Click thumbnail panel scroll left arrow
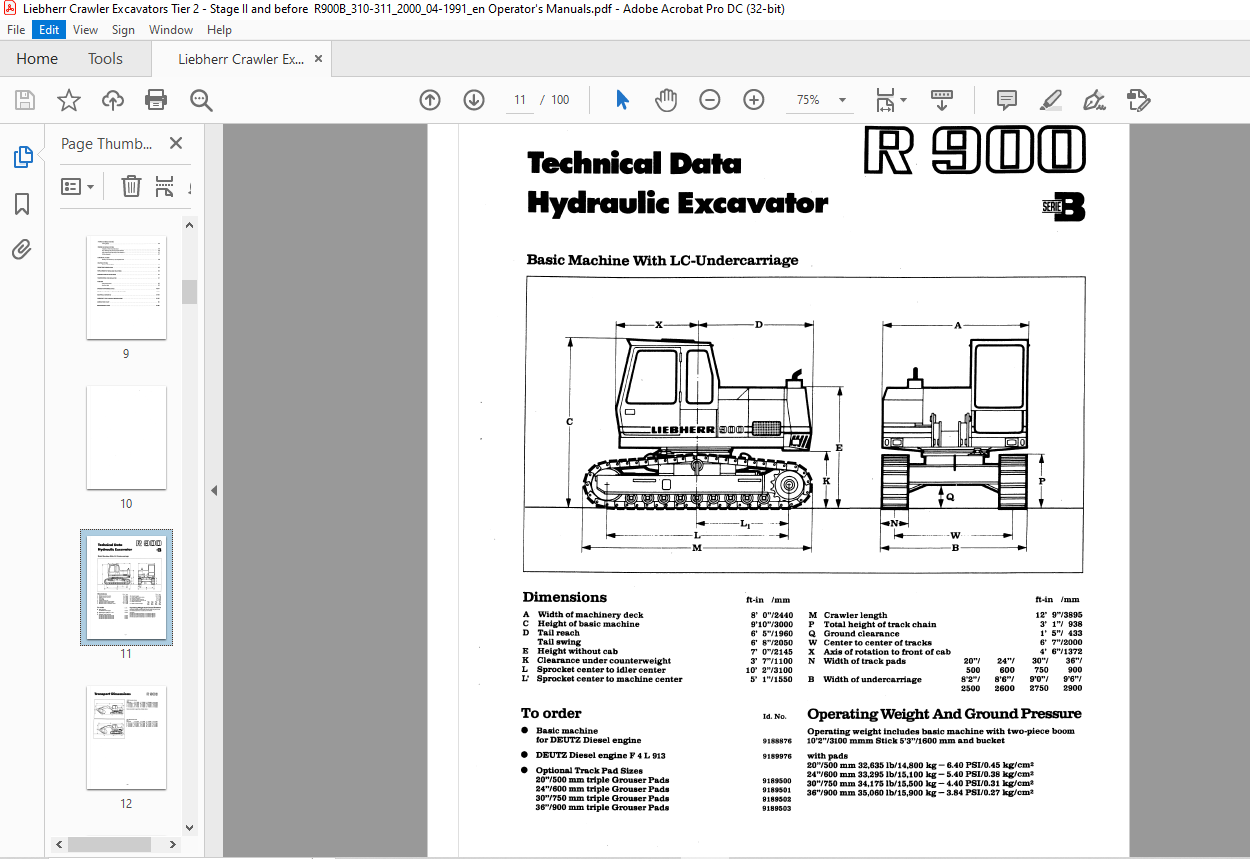 [x=58, y=845]
